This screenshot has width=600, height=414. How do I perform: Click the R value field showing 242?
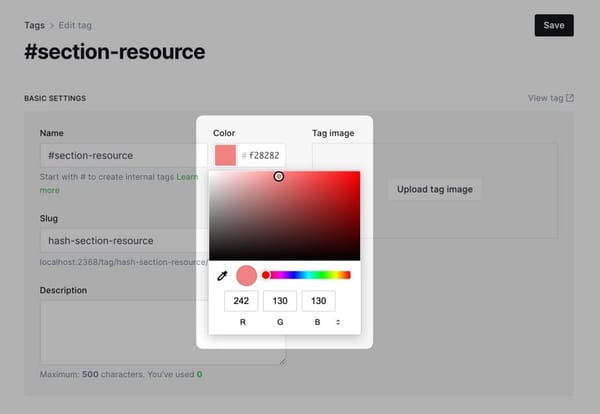coord(241,301)
